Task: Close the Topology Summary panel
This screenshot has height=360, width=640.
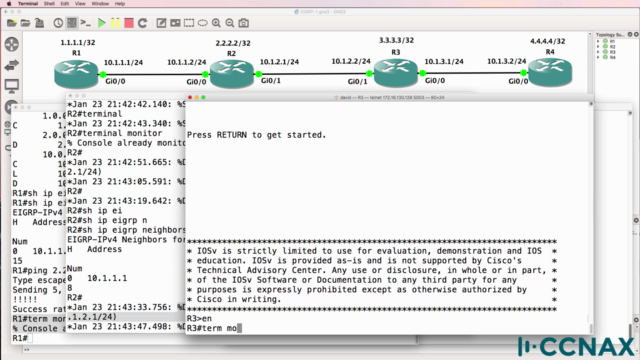Action: click(x=636, y=35)
